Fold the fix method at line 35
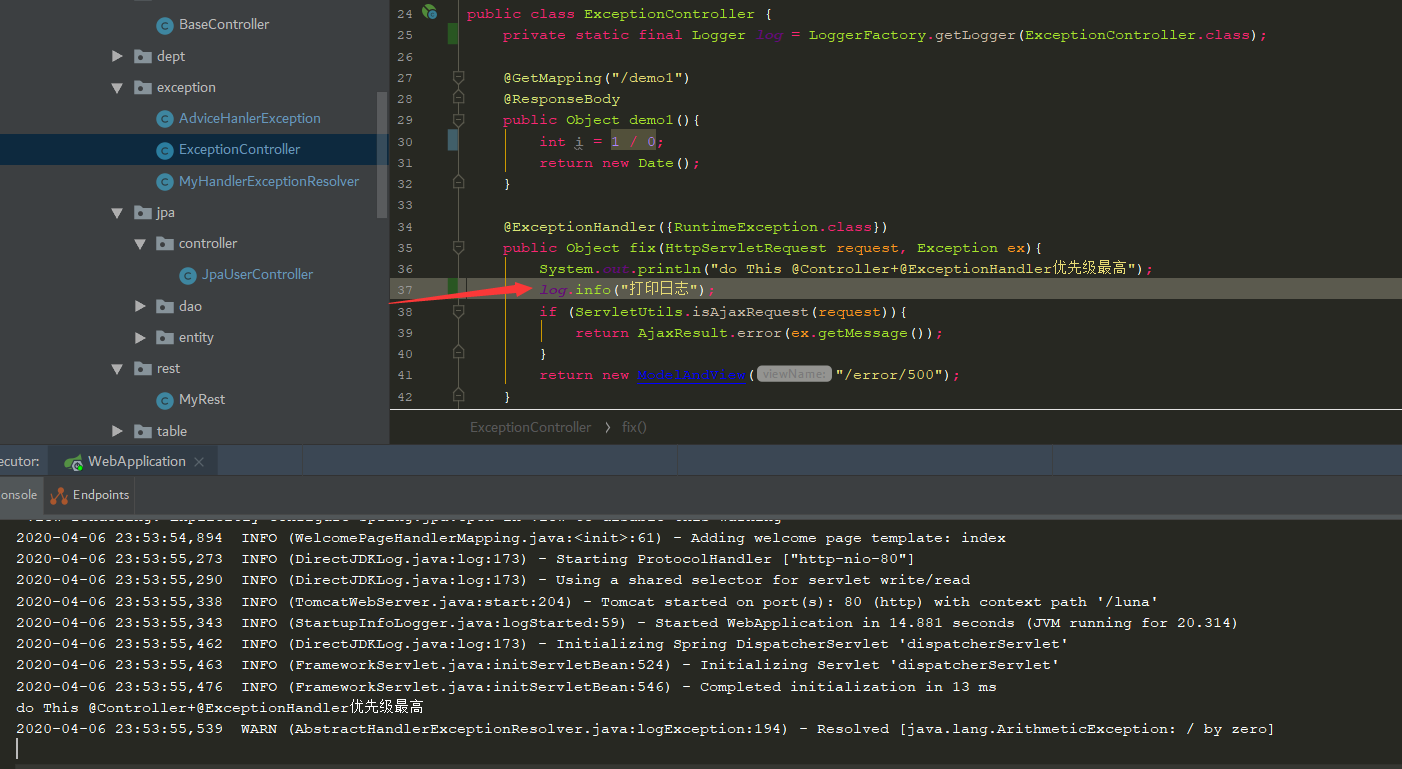This screenshot has height=769, width=1402. 458,247
